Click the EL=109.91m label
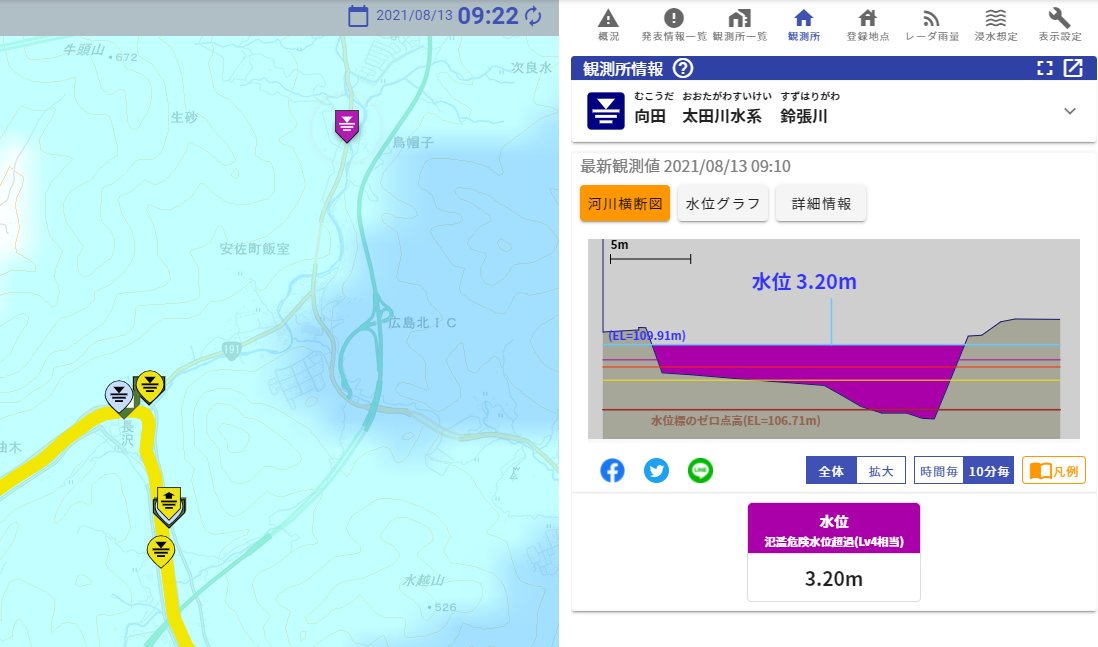Screen dimensions: 1098x647 (647, 335)
